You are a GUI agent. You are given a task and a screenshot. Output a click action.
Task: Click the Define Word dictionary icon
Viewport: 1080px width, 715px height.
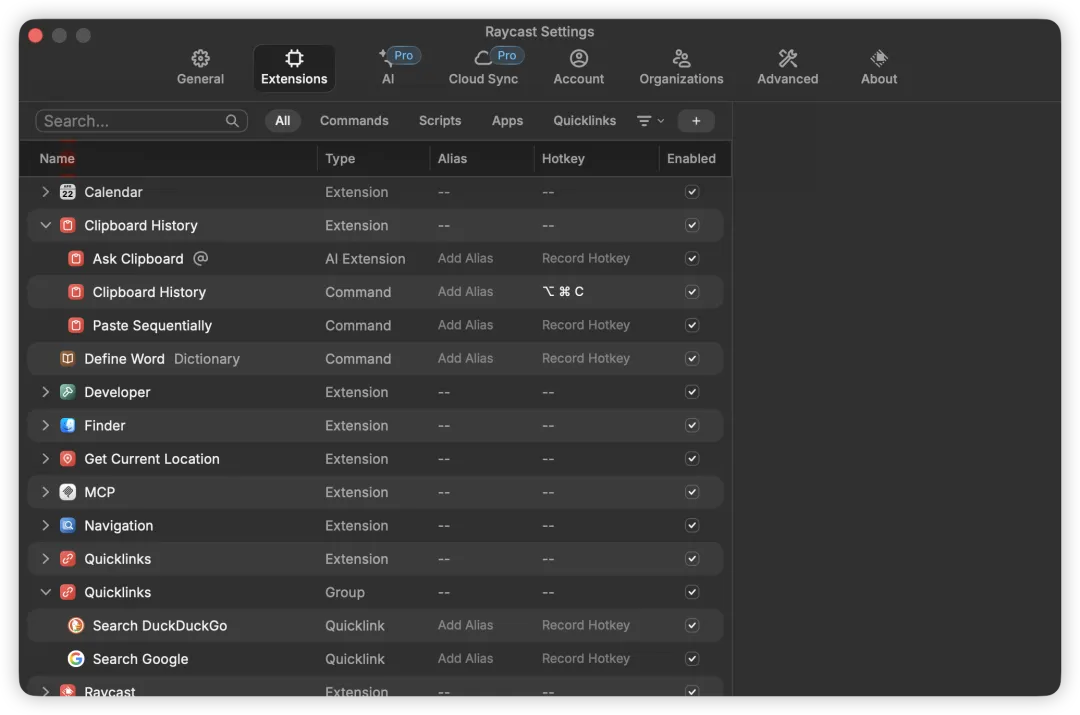68,358
